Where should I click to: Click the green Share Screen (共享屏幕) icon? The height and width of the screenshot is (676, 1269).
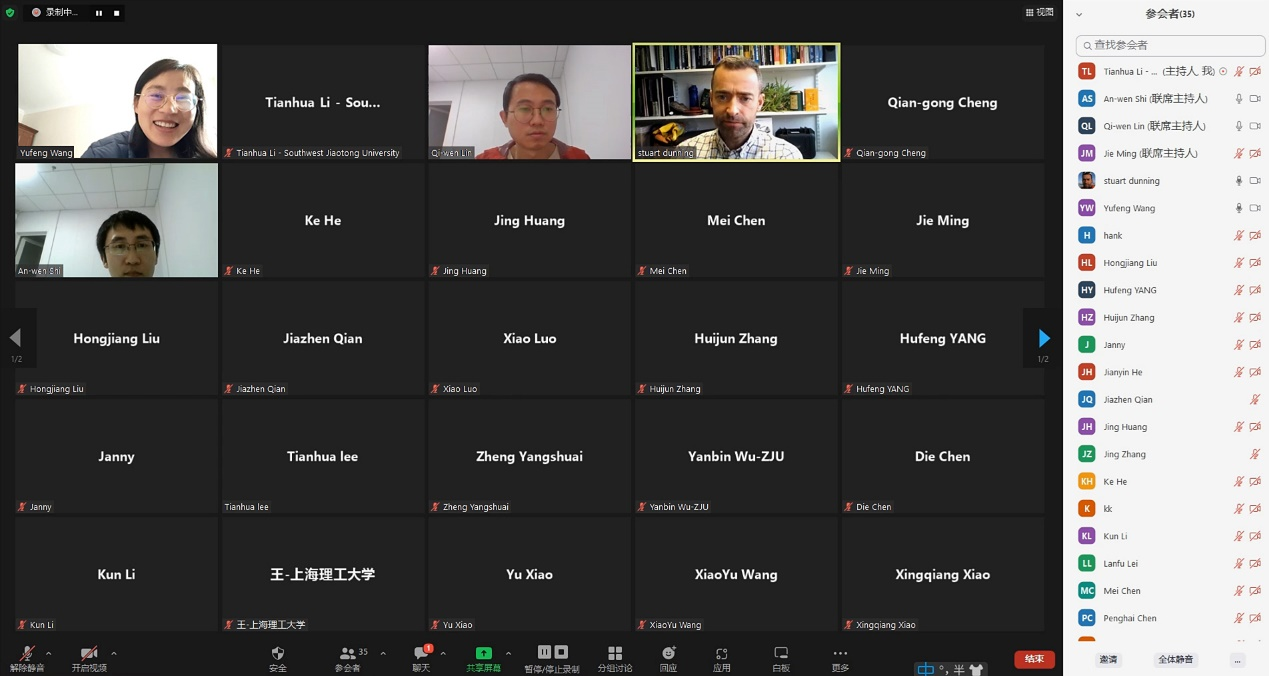click(x=483, y=653)
